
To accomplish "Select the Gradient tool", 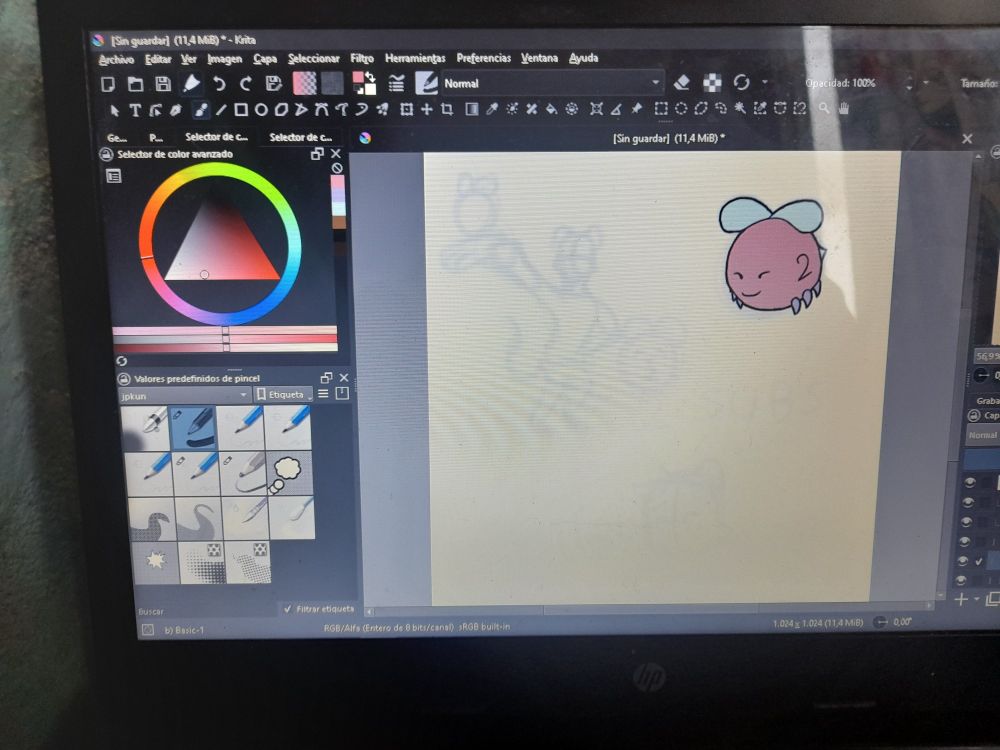I will 471,110.
